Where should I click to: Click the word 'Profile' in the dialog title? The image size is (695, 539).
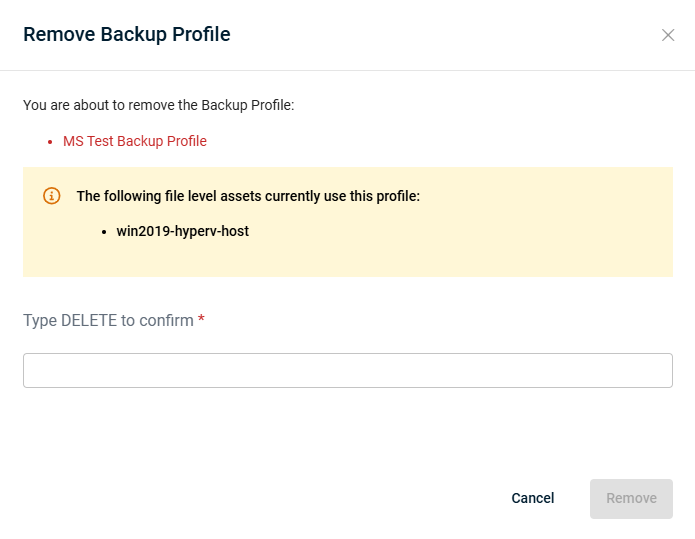click(201, 35)
